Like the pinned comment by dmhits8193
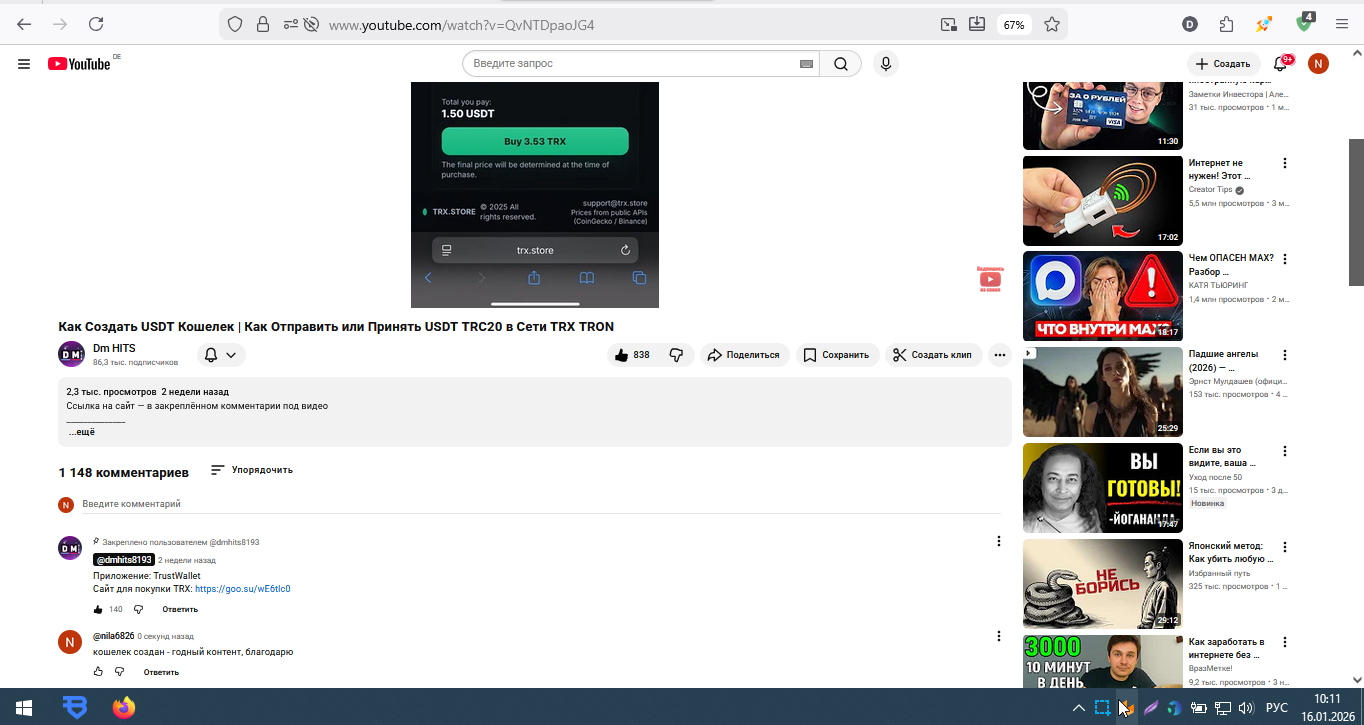1364x725 pixels. point(98,609)
